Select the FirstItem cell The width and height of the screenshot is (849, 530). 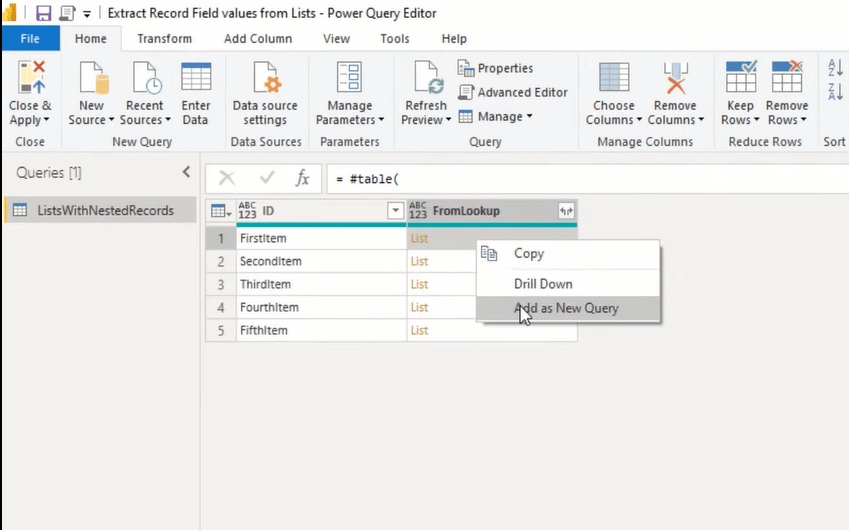coord(321,238)
